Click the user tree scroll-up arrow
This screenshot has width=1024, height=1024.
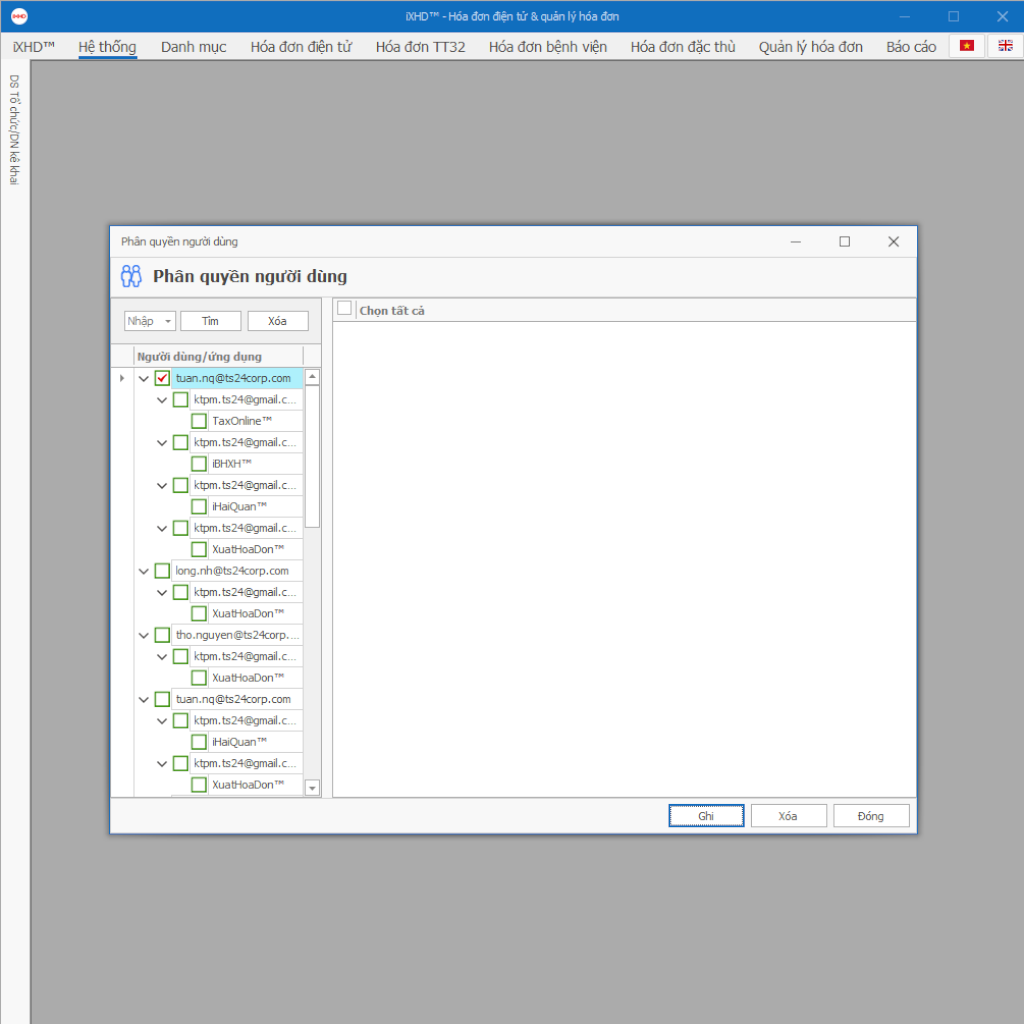[312, 377]
